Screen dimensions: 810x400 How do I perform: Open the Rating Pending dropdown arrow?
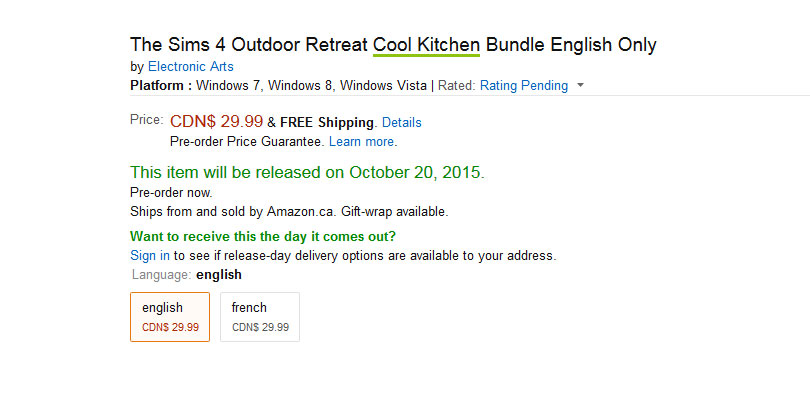(x=580, y=86)
